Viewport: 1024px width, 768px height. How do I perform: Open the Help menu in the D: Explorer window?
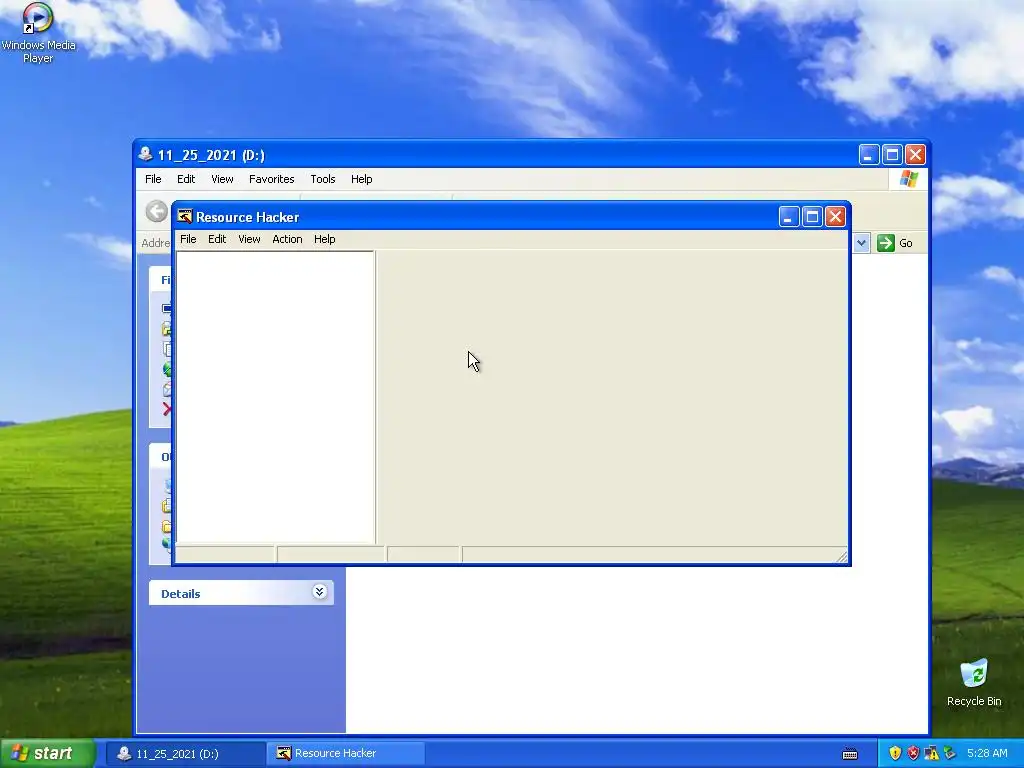[x=361, y=179]
